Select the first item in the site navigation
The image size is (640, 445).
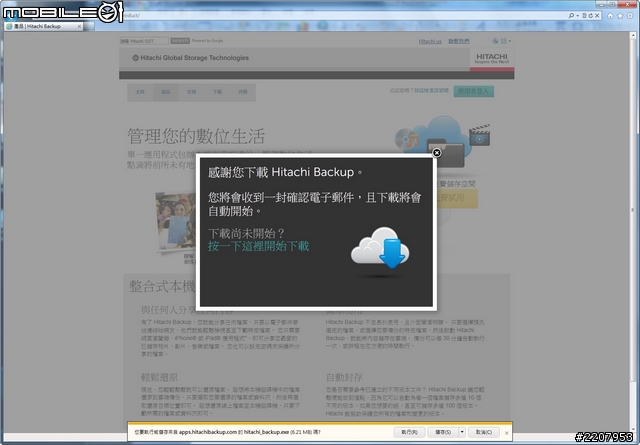point(140,92)
